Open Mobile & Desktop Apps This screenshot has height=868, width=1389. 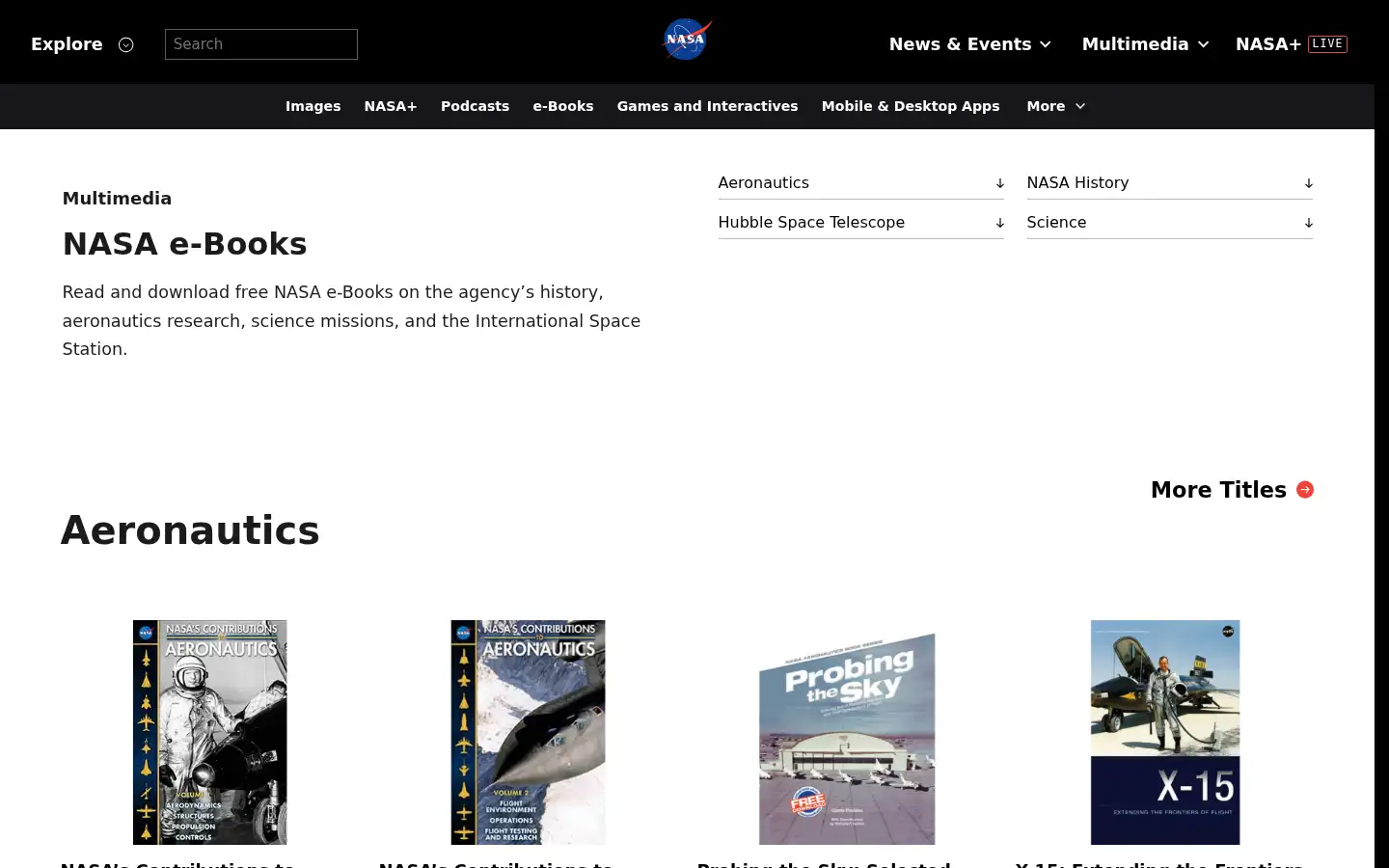click(911, 106)
